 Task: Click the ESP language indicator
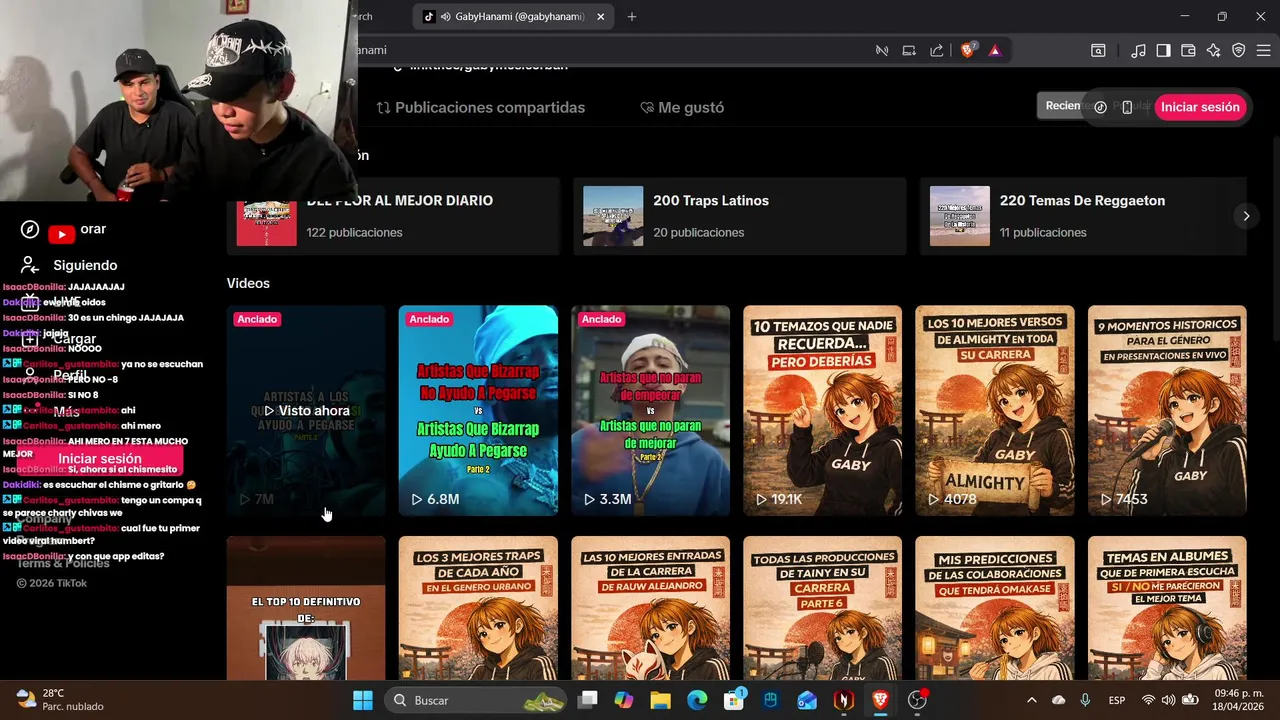[x=1117, y=700]
